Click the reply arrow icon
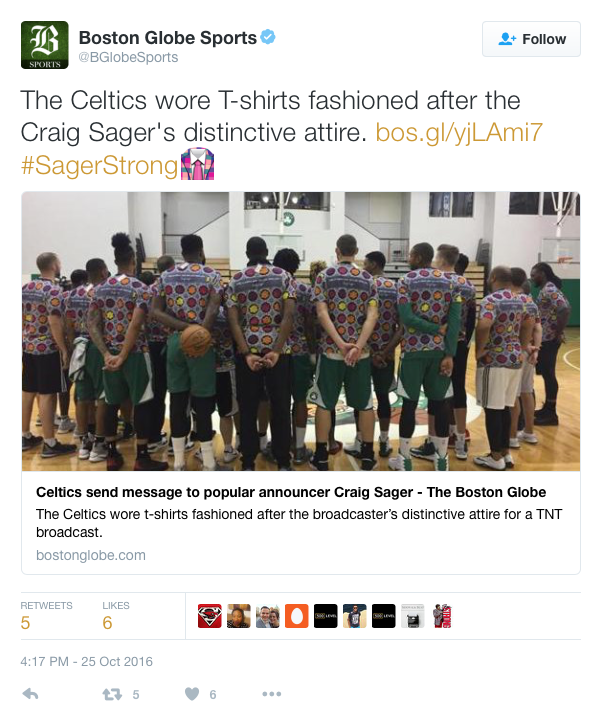This screenshot has width=605, height=724. tap(30, 694)
